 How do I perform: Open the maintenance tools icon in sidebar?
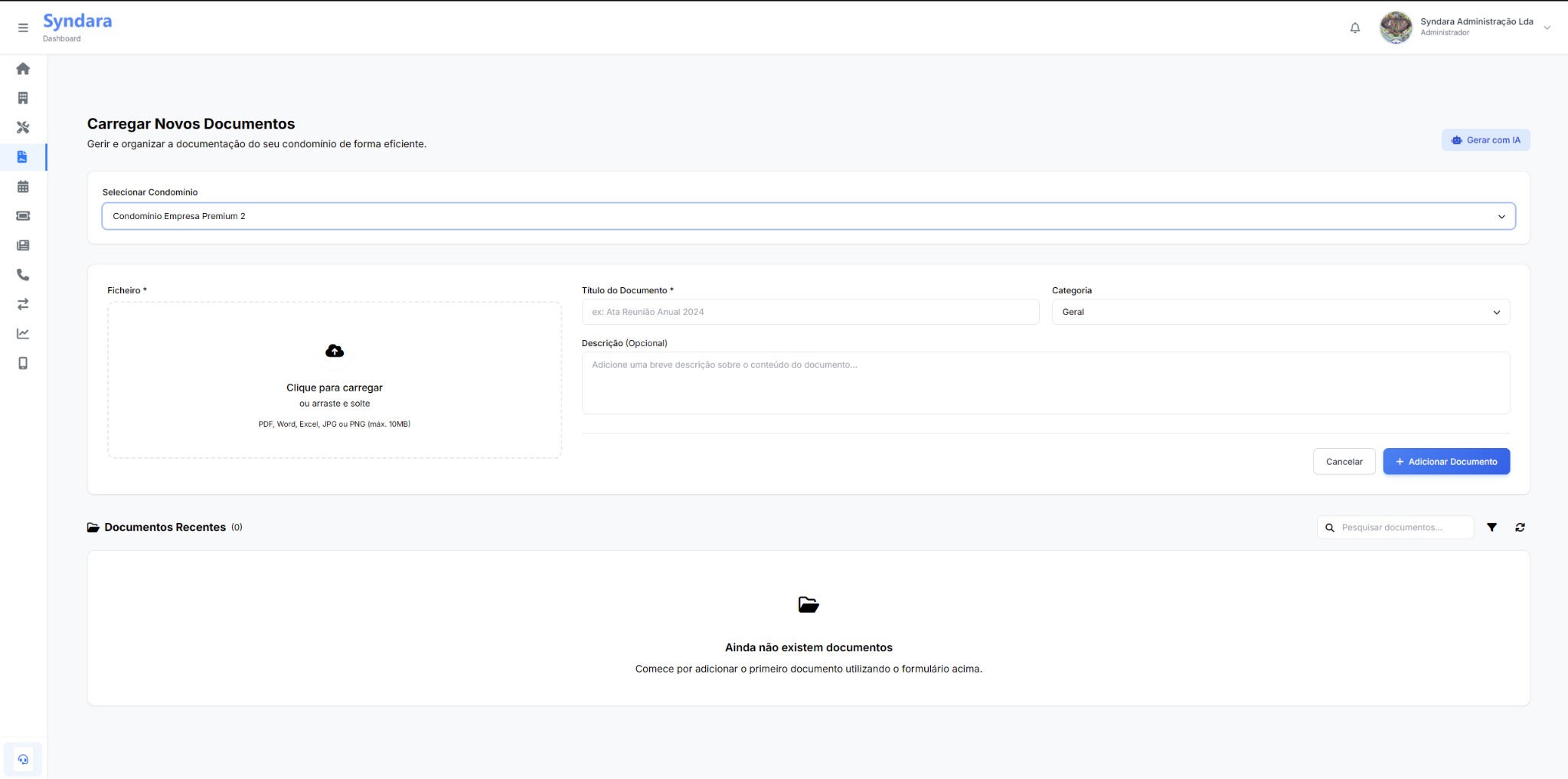click(x=23, y=128)
